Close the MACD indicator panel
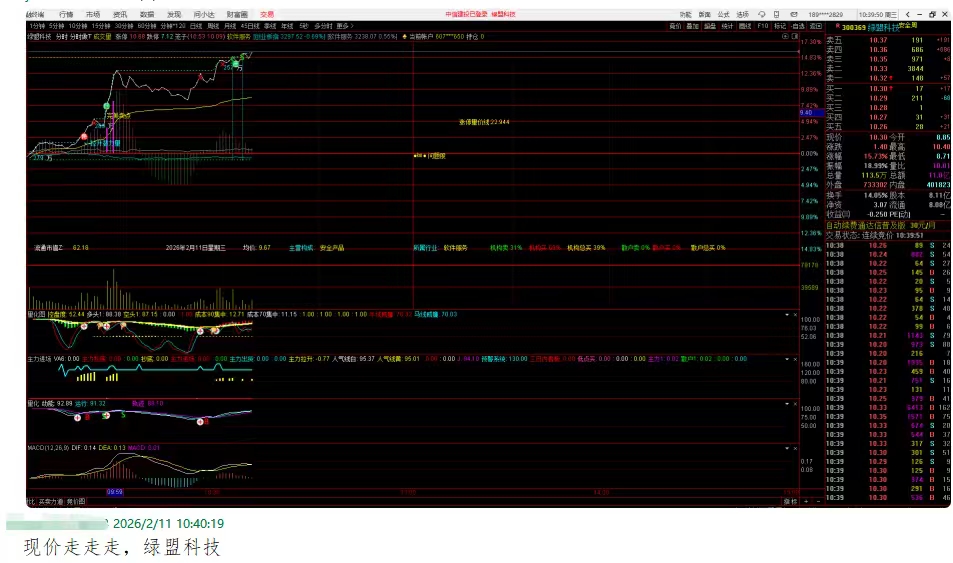The height and width of the screenshot is (563, 953). click(795, 448)
